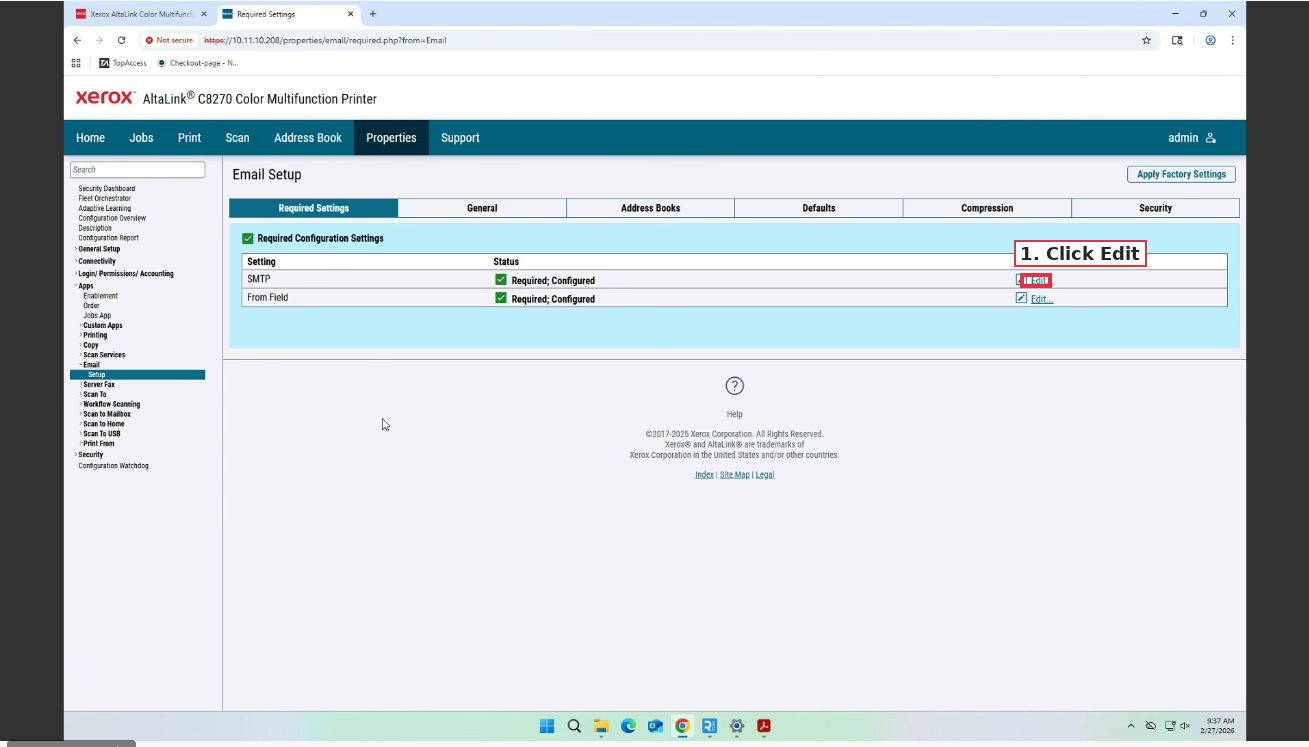Viewport: 1309px width, 747px height.
Task: Expand the General Setup section
Action: [99, 248]
